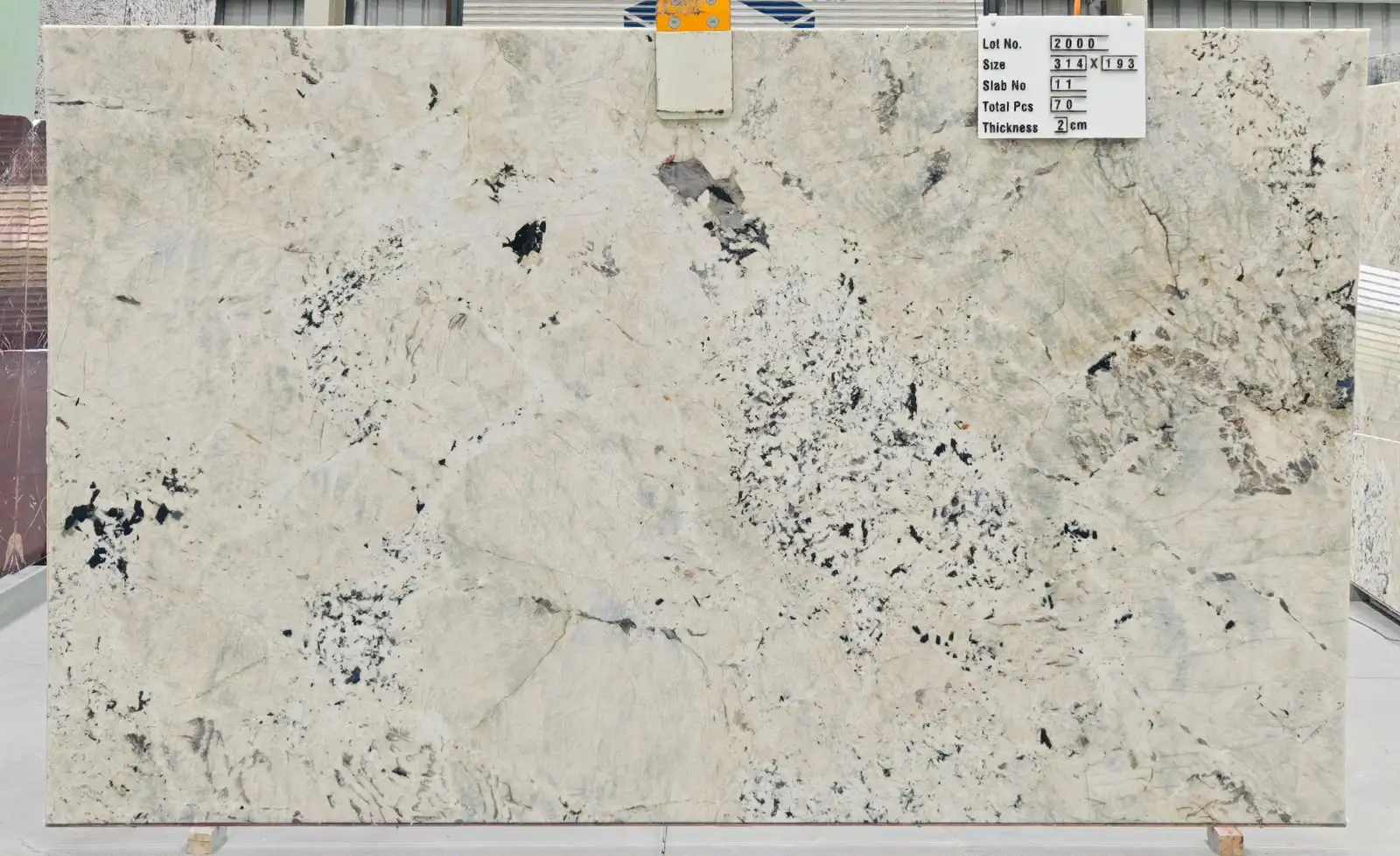This screenshot has width=1400, height=856.
Task: Click the wooden block under slab's right
Action: click(1224, 840)
